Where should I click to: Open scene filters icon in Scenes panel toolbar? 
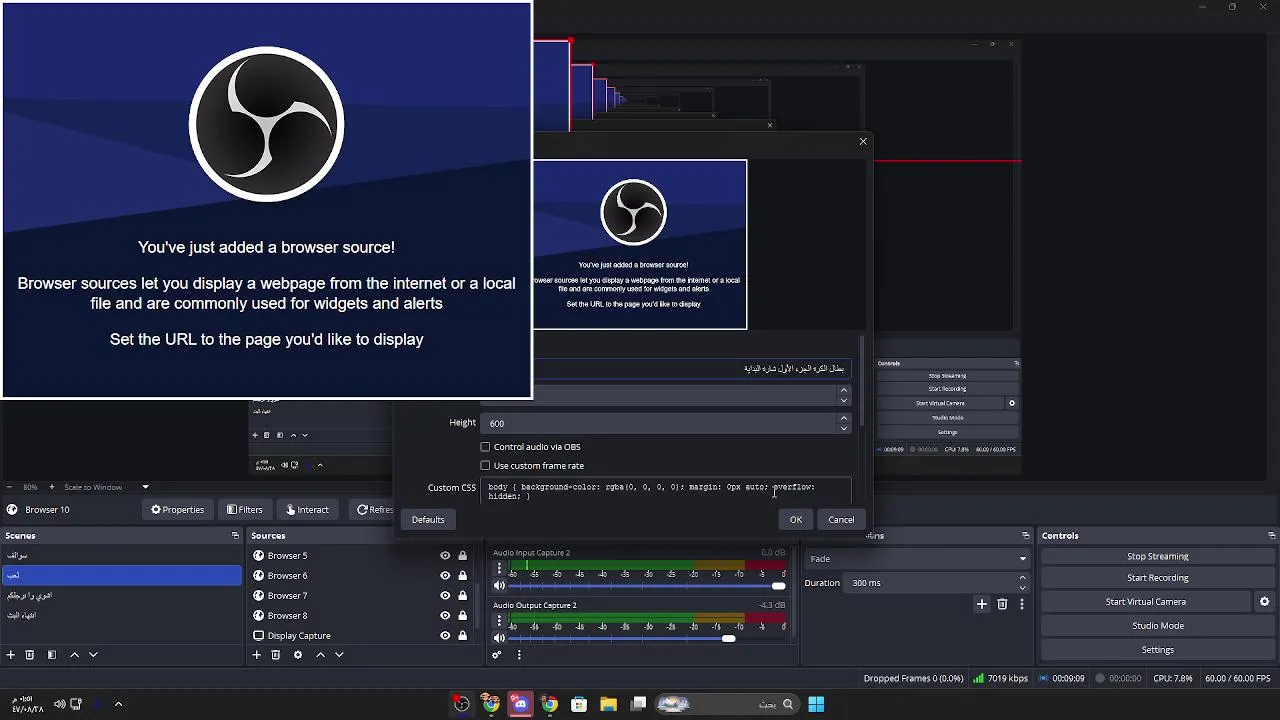pyautogui.click(x=52, y=655)
